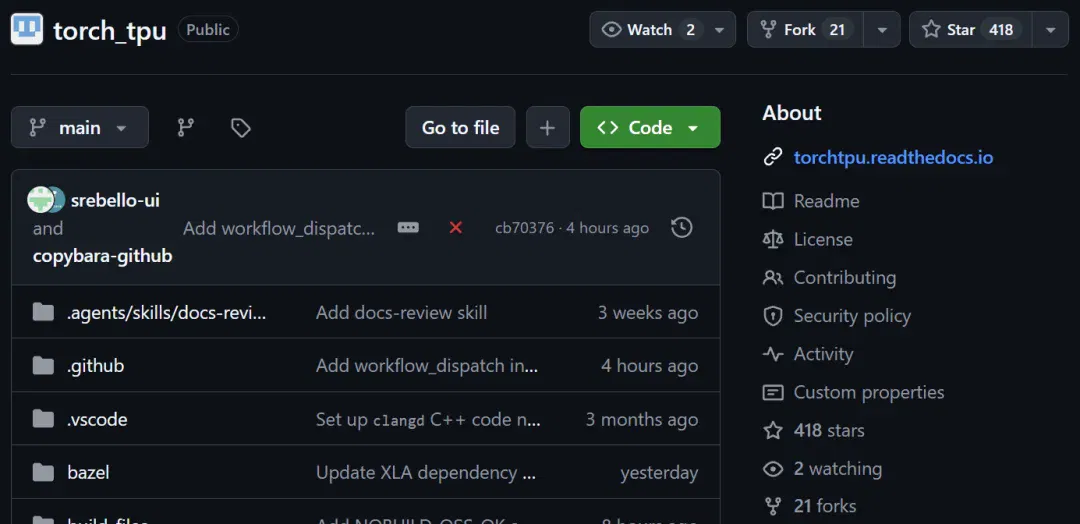Screen dimensions: 1080x524
Task: Click the plus Add file button
Action: 548,127
